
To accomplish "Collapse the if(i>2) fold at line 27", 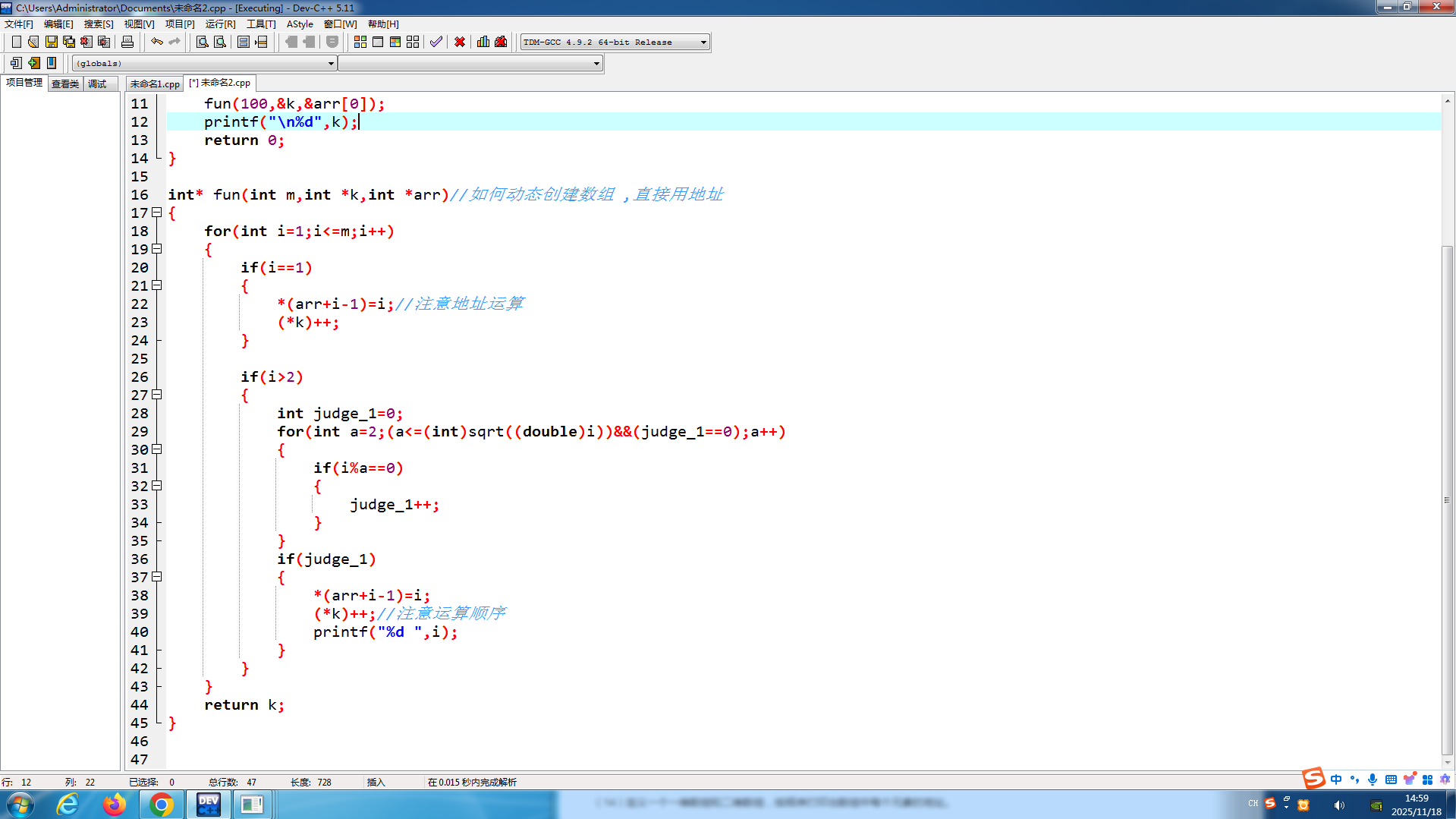I will tap(157, 395).
